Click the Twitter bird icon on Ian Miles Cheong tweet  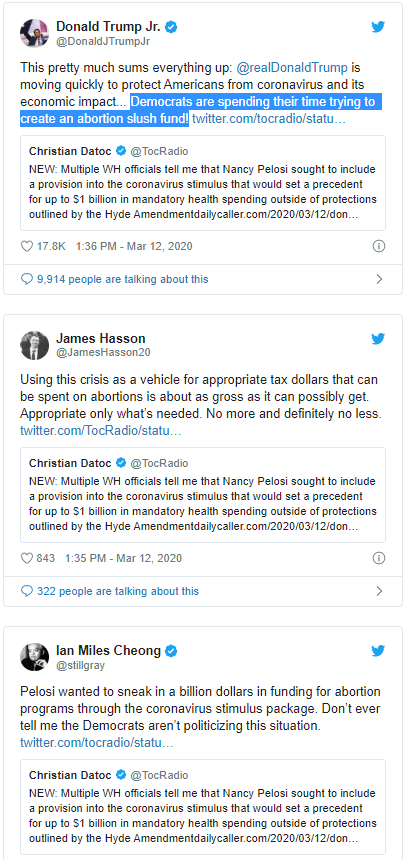378,651
